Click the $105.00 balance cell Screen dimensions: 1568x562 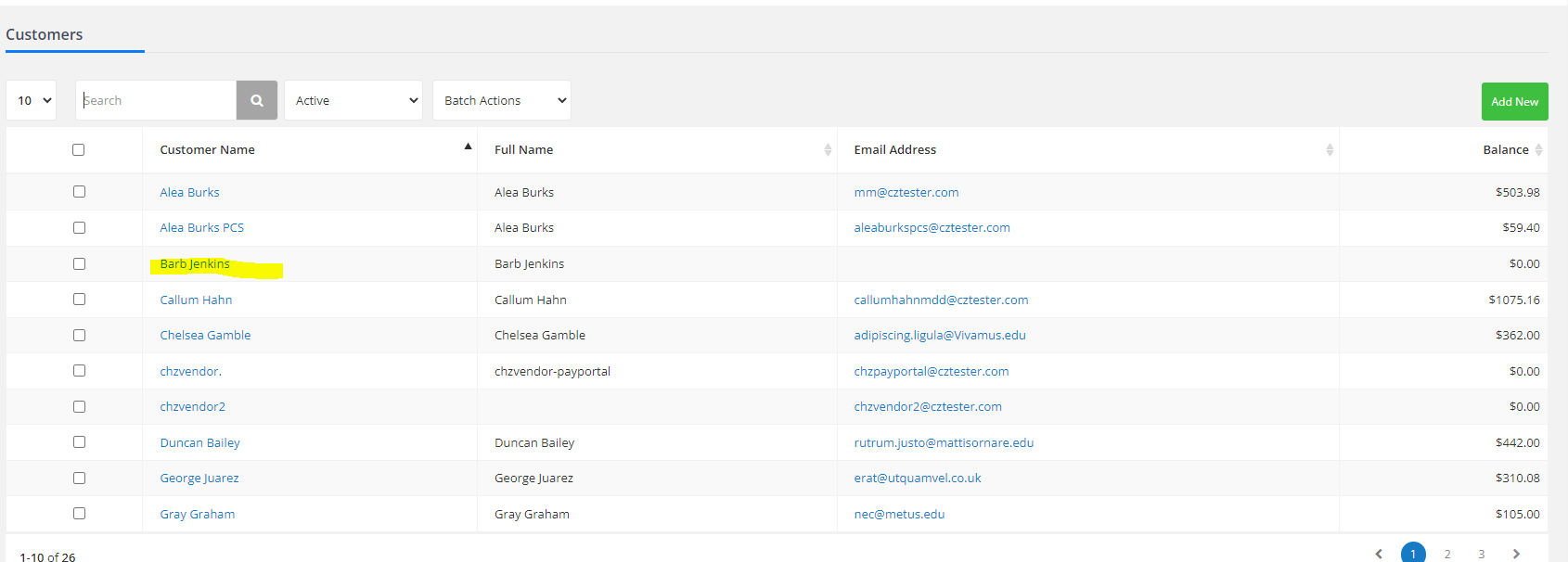(1517, 514)
